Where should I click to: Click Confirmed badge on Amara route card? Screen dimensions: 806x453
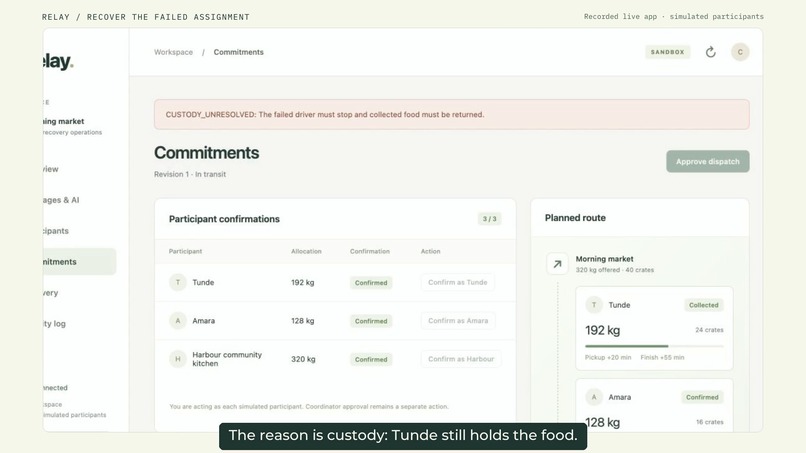click(x=702, y=397)
